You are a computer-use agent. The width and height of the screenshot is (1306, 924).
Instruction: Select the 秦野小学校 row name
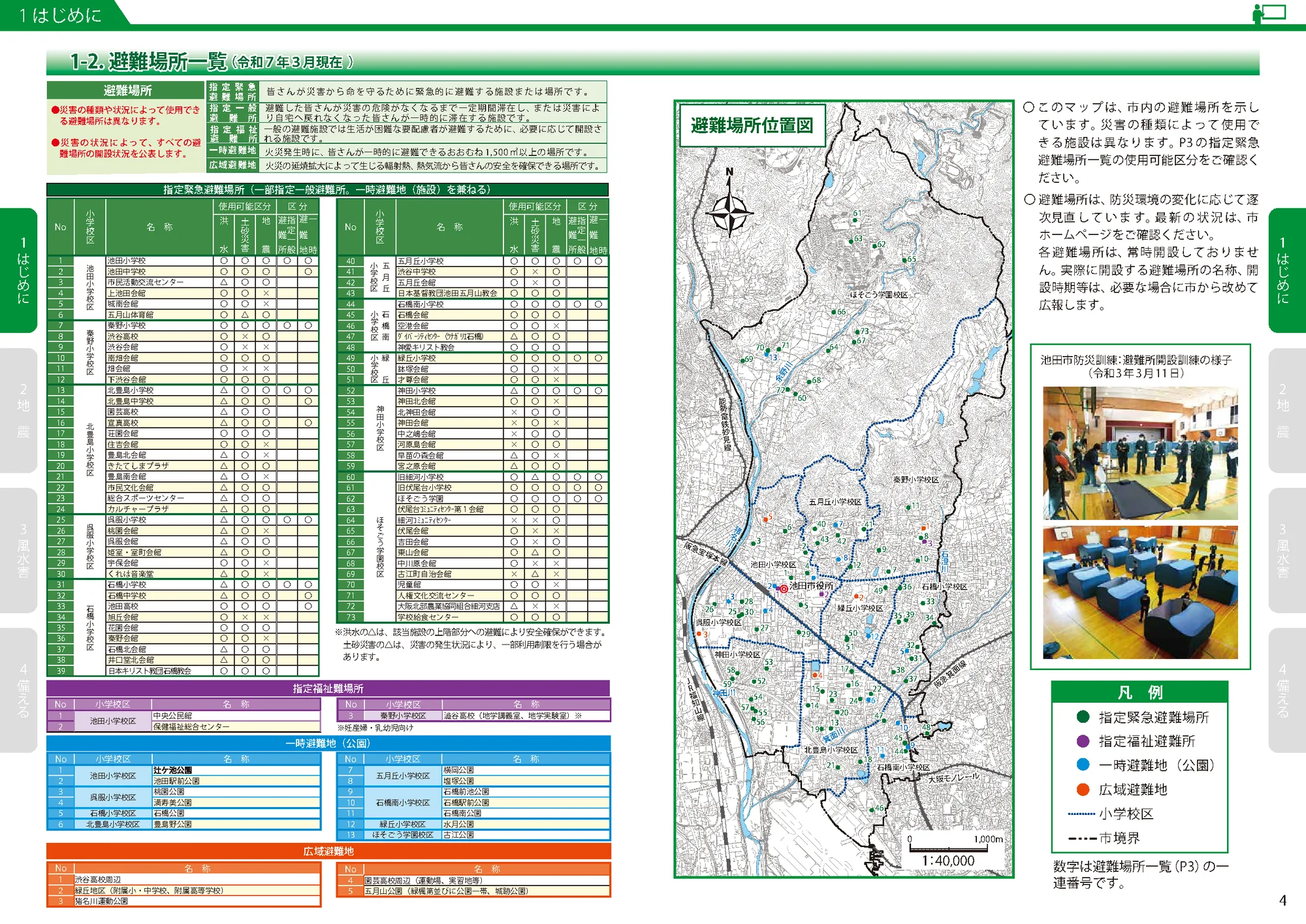127,325
